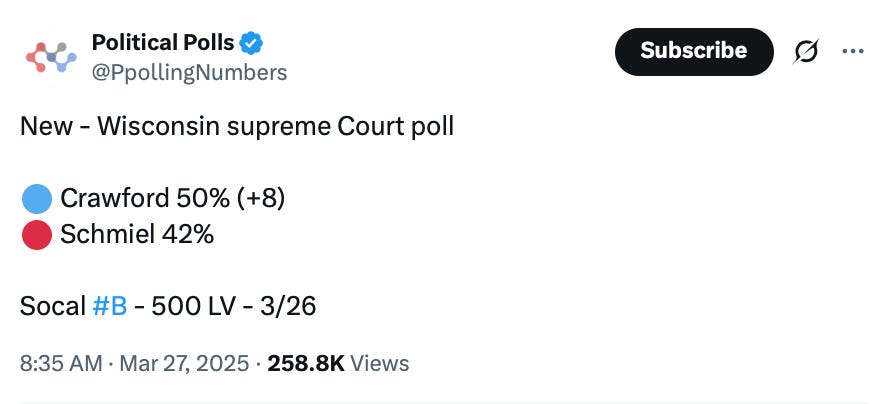The image size is (892, 404).
Task: Select the Schmiel 42% result line
Action: [x=118, y=234]
